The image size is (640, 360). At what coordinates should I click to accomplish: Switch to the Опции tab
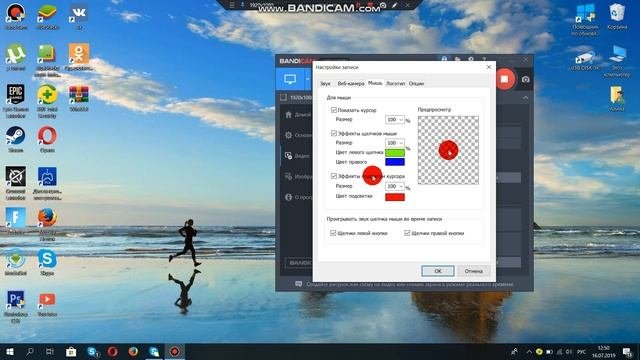(x=416, y=83)
